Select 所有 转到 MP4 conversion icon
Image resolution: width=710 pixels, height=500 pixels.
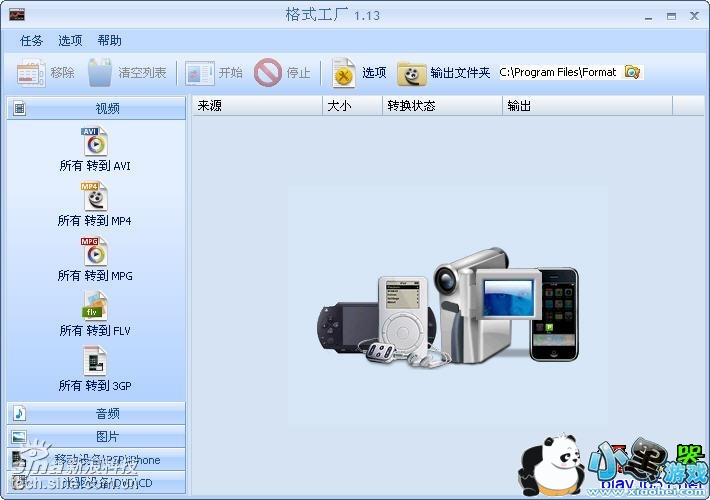[x=94, y=196]
